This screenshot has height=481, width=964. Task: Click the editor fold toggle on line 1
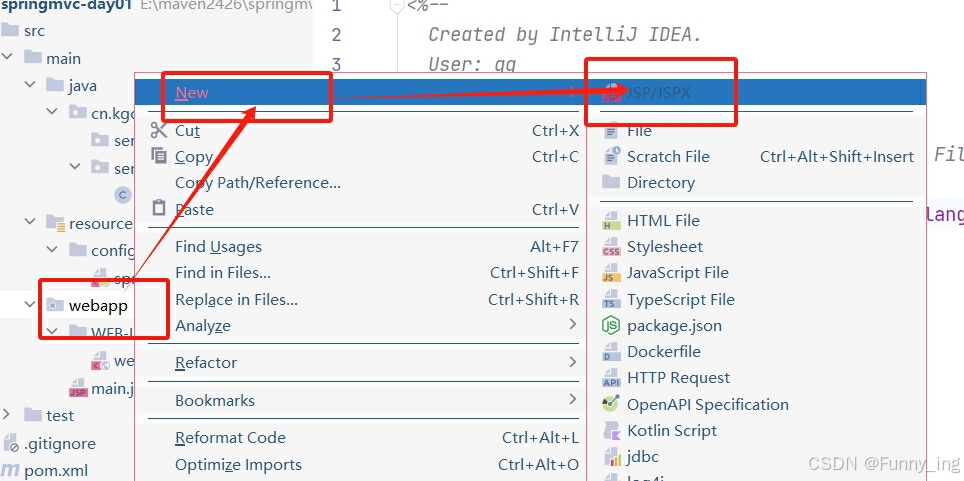397,7
